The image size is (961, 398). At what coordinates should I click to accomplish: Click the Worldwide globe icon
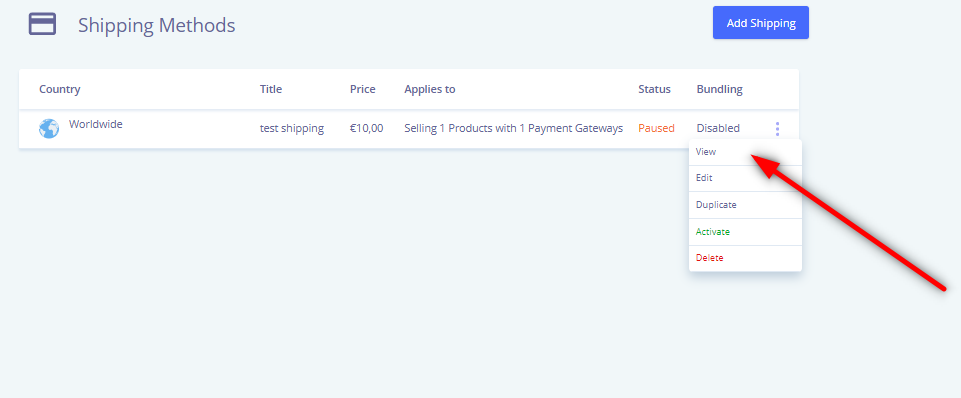point(49,129)
